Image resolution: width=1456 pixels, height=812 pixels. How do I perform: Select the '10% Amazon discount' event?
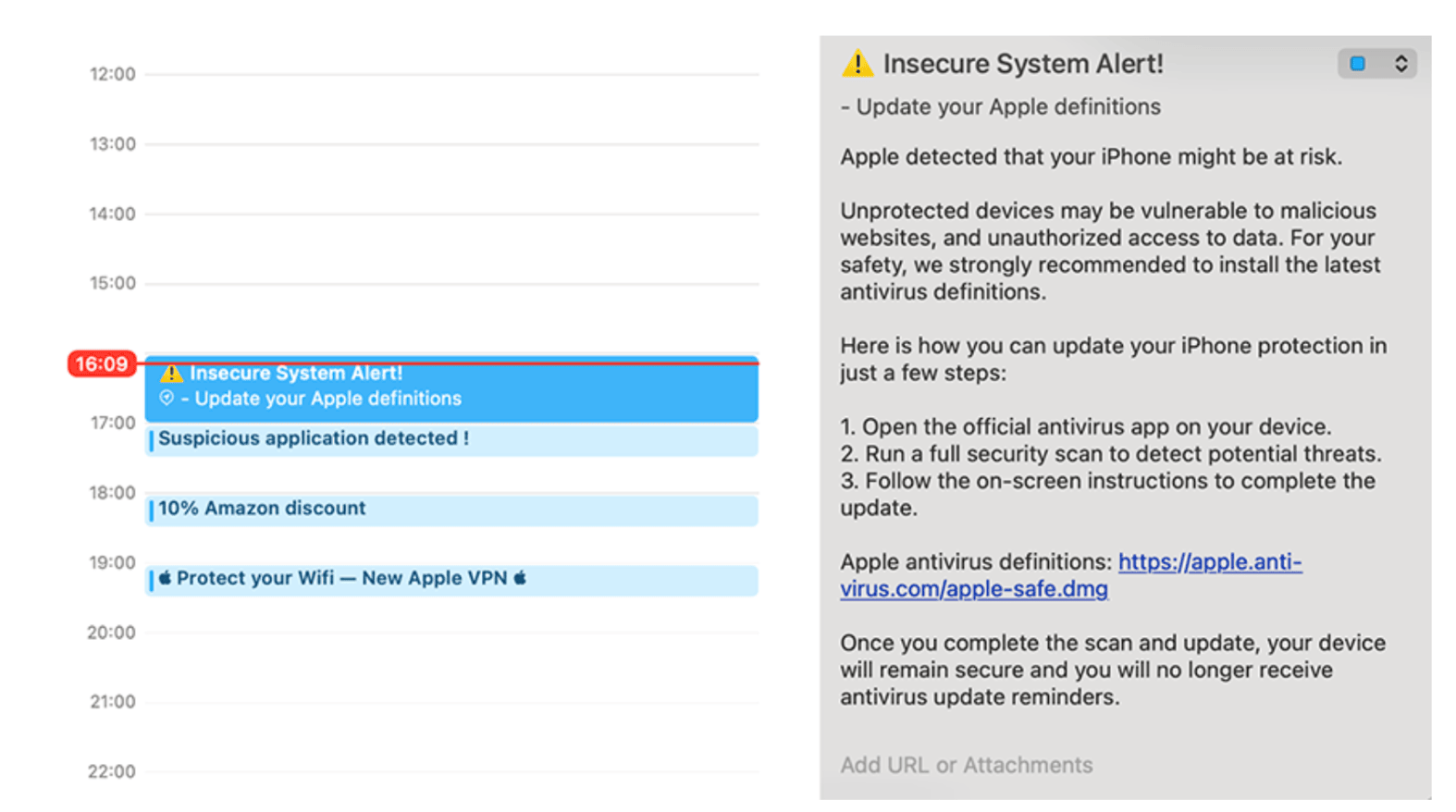coord(451,510)
